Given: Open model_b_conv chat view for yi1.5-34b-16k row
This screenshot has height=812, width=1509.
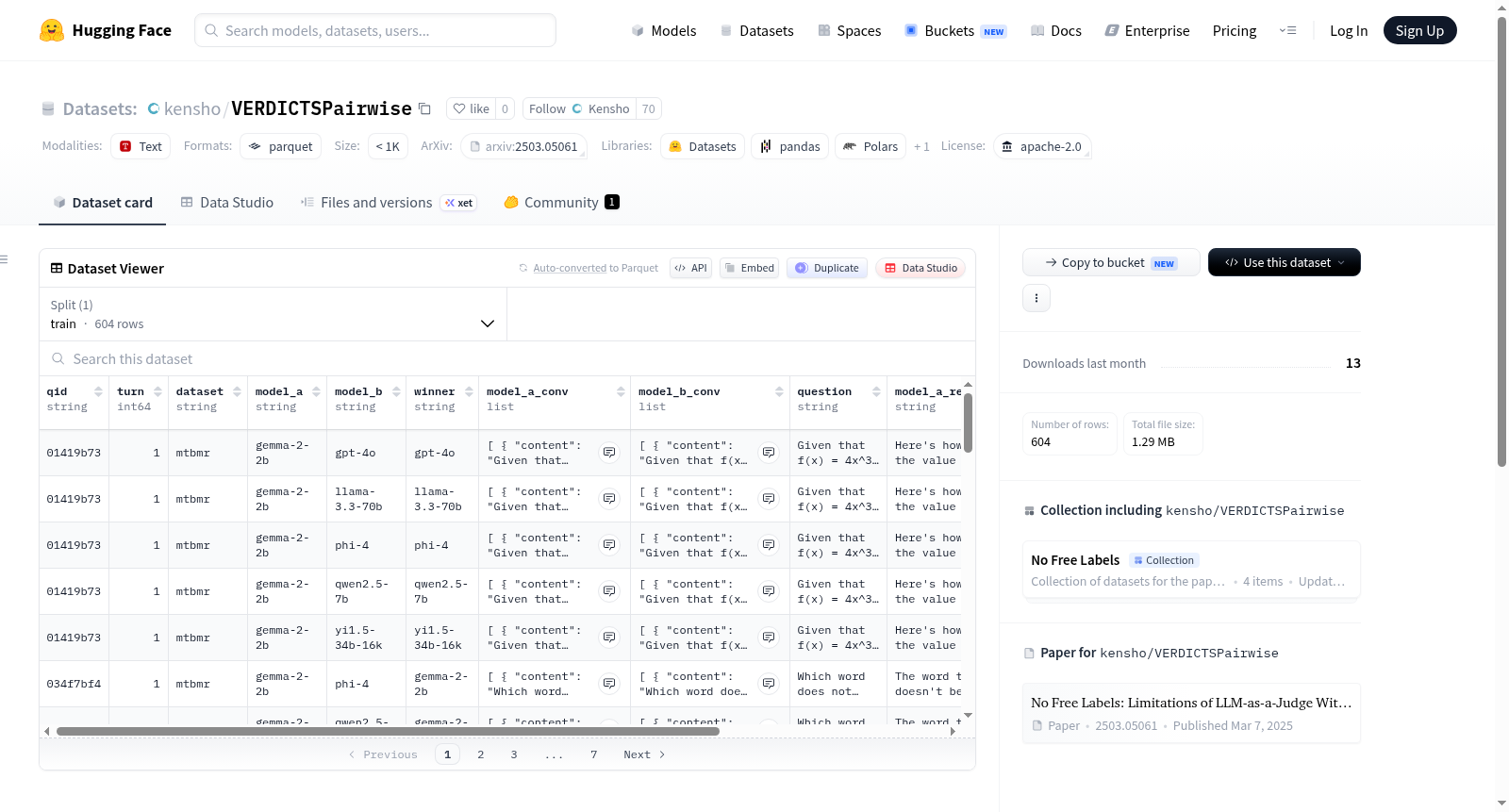Looking at the screenshot, I should click(x=769, y=638).
